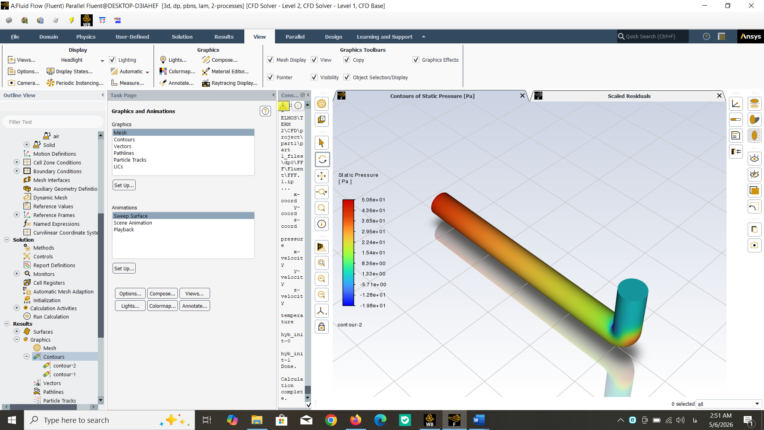Open the Headlight dropdown

pos(102,60)
